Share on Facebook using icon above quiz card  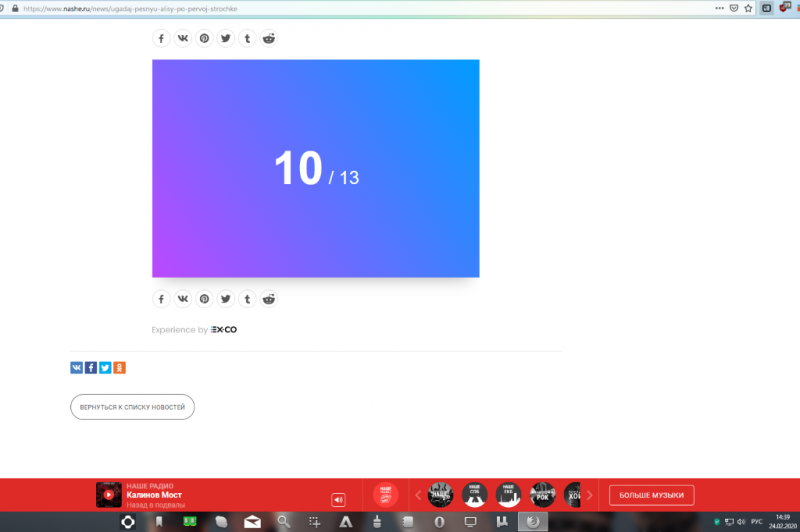click(x=161, y=38)
